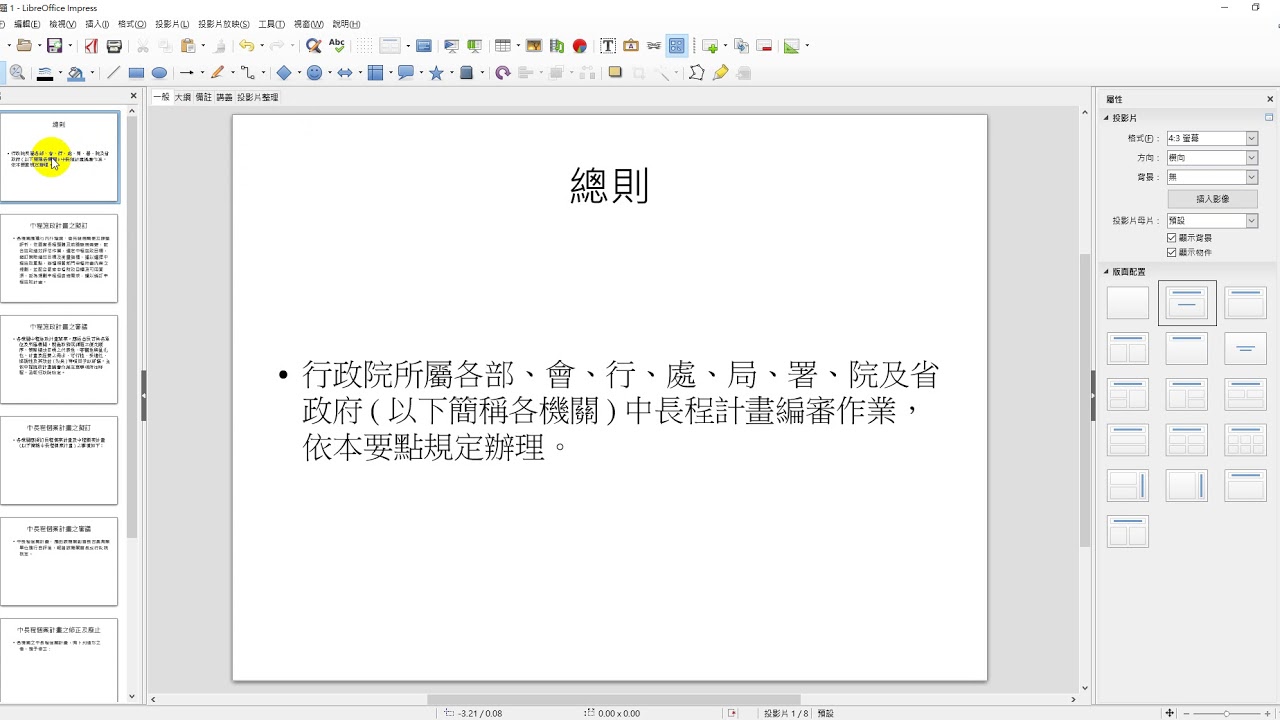
Task: Collapse the 投影片 section in sidebar
Action: click(x=1107, y=118)
